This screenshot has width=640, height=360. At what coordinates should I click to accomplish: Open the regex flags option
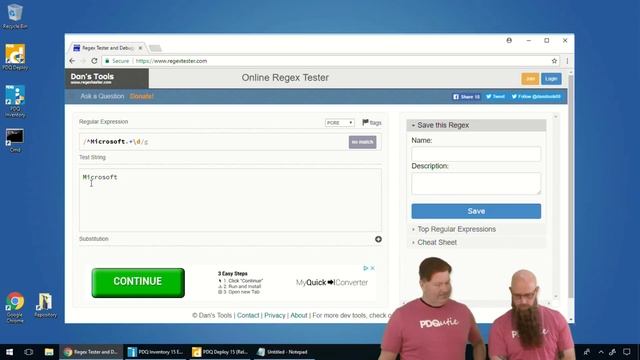(x=371, y=122)
